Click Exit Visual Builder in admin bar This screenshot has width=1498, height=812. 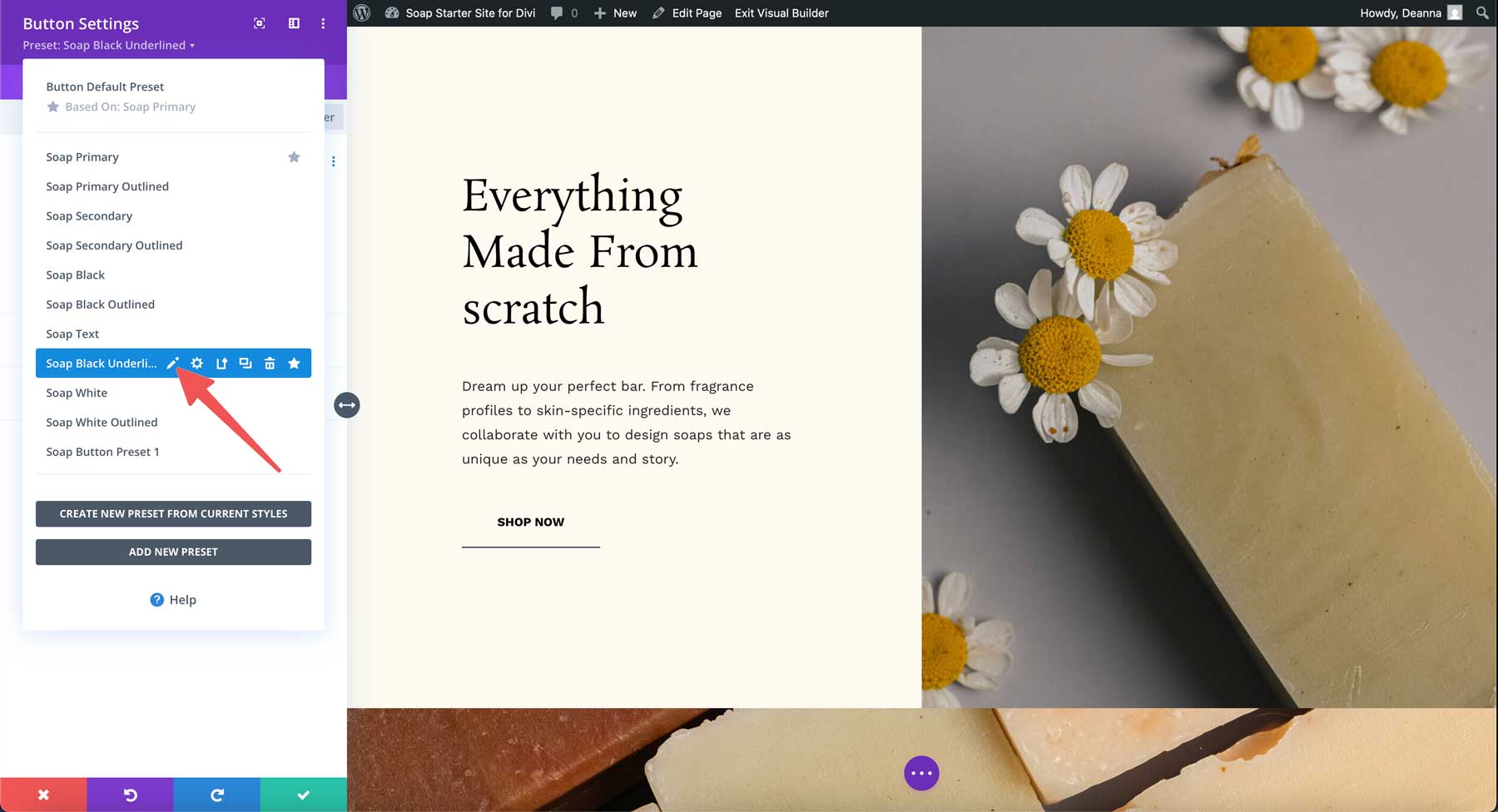(781, 12)
